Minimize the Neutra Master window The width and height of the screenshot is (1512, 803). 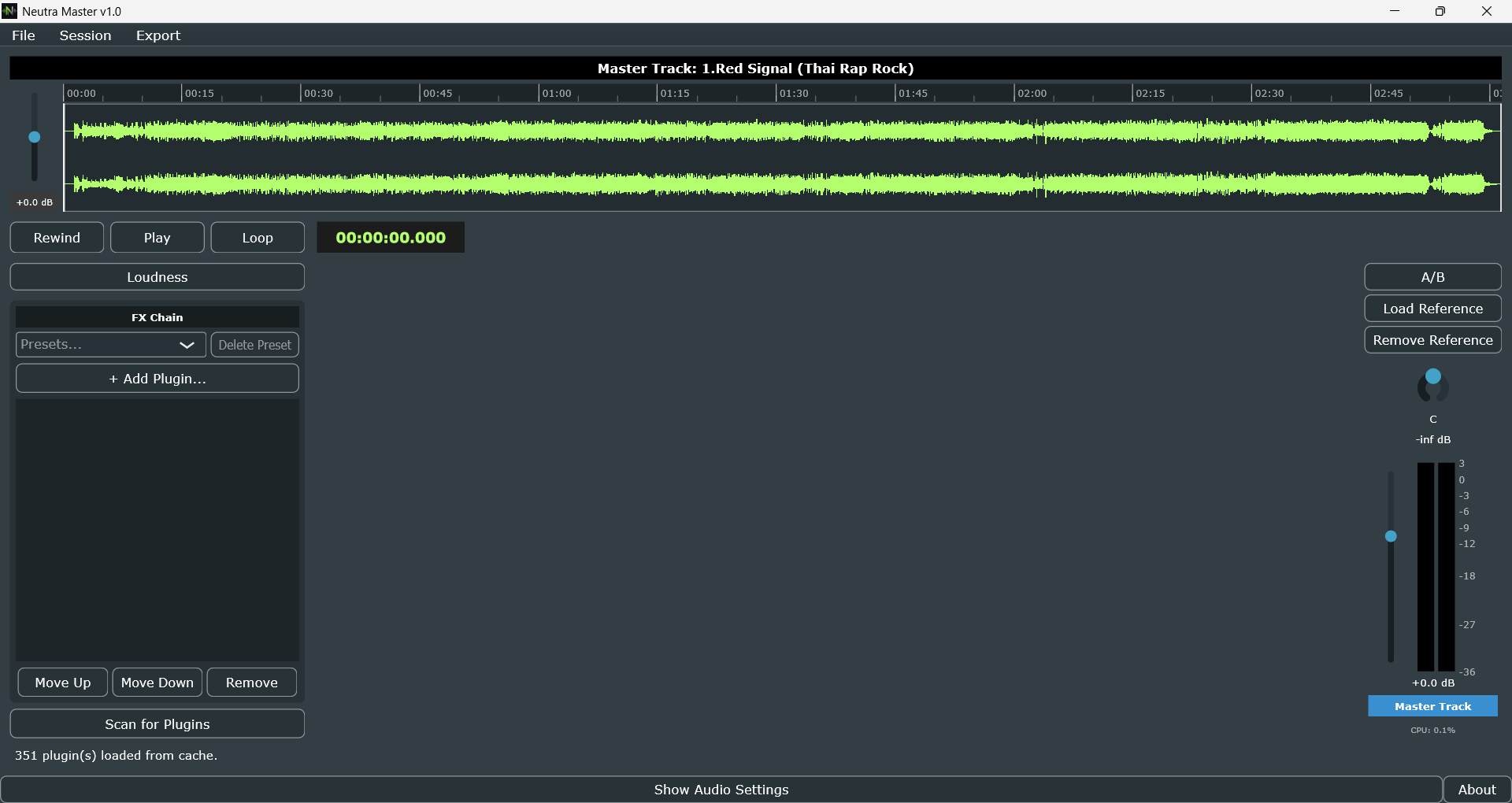pos(1395,11)
